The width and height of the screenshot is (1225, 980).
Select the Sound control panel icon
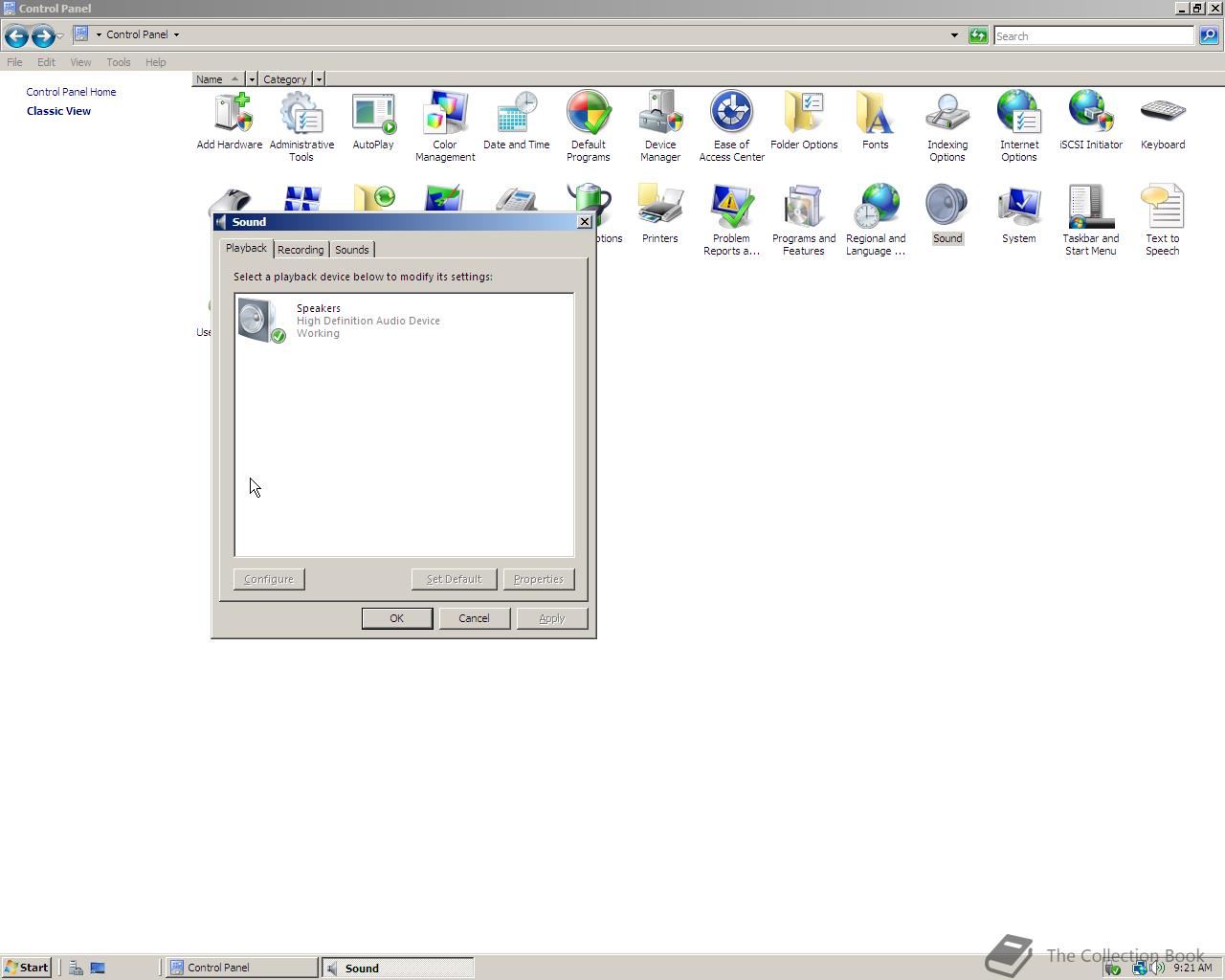947,215
